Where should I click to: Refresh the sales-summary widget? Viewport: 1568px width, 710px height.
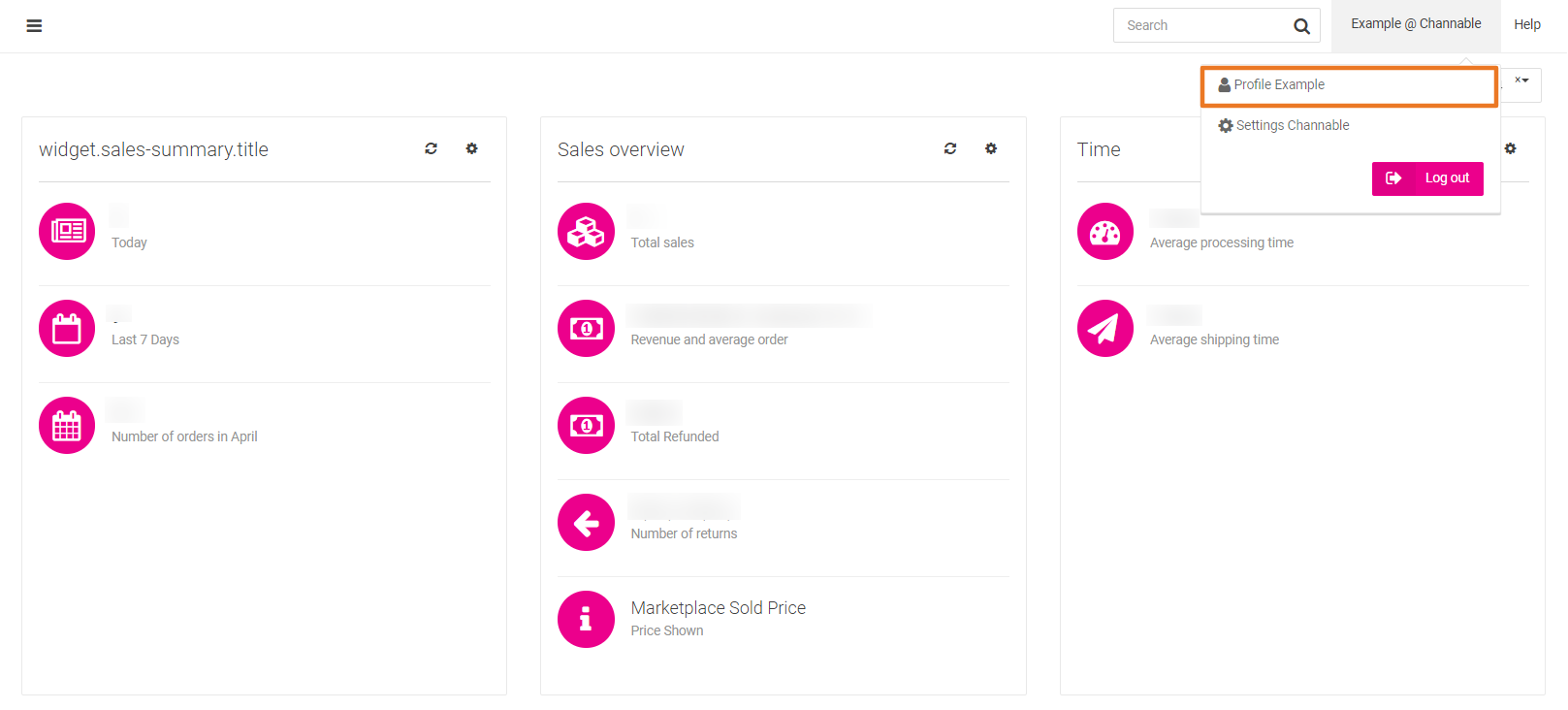click(x=431, y=148)
